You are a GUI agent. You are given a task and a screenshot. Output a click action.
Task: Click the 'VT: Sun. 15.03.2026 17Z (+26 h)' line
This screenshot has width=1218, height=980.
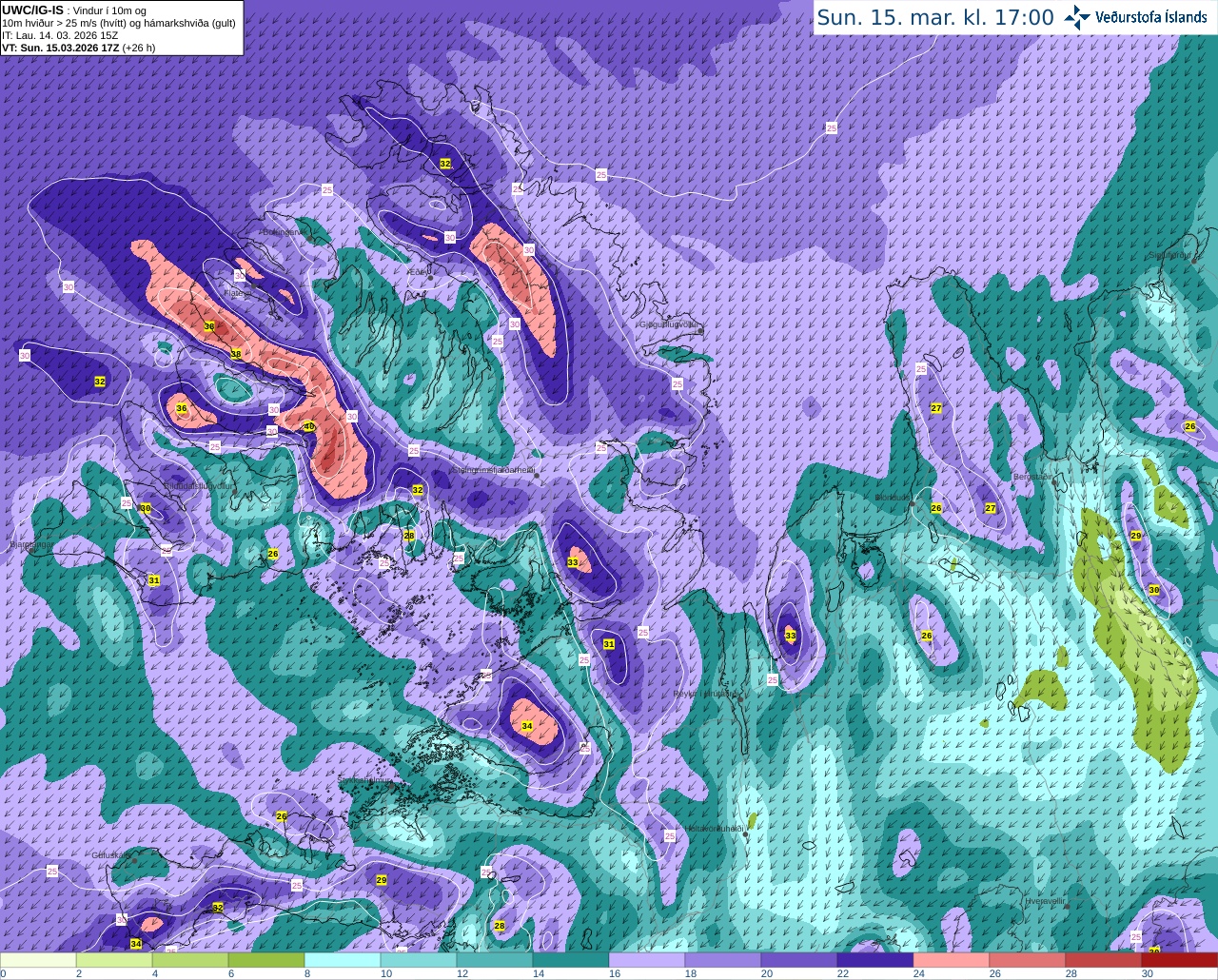tap(78, 47)
